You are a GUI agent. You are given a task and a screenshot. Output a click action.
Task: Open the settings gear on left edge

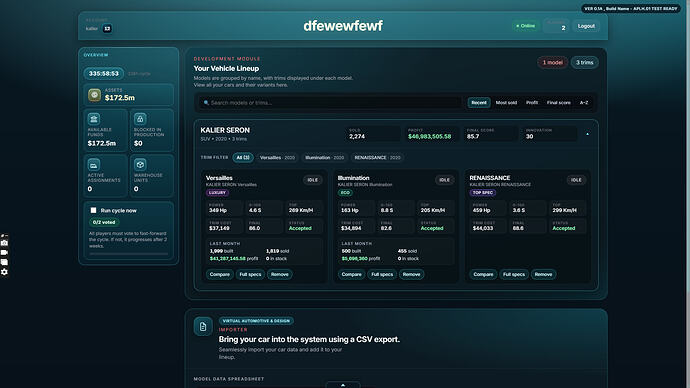4,272
